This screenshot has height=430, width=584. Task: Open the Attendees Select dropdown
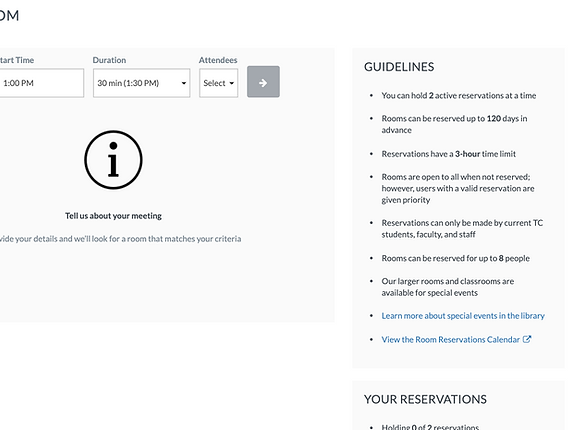point(219,83)
